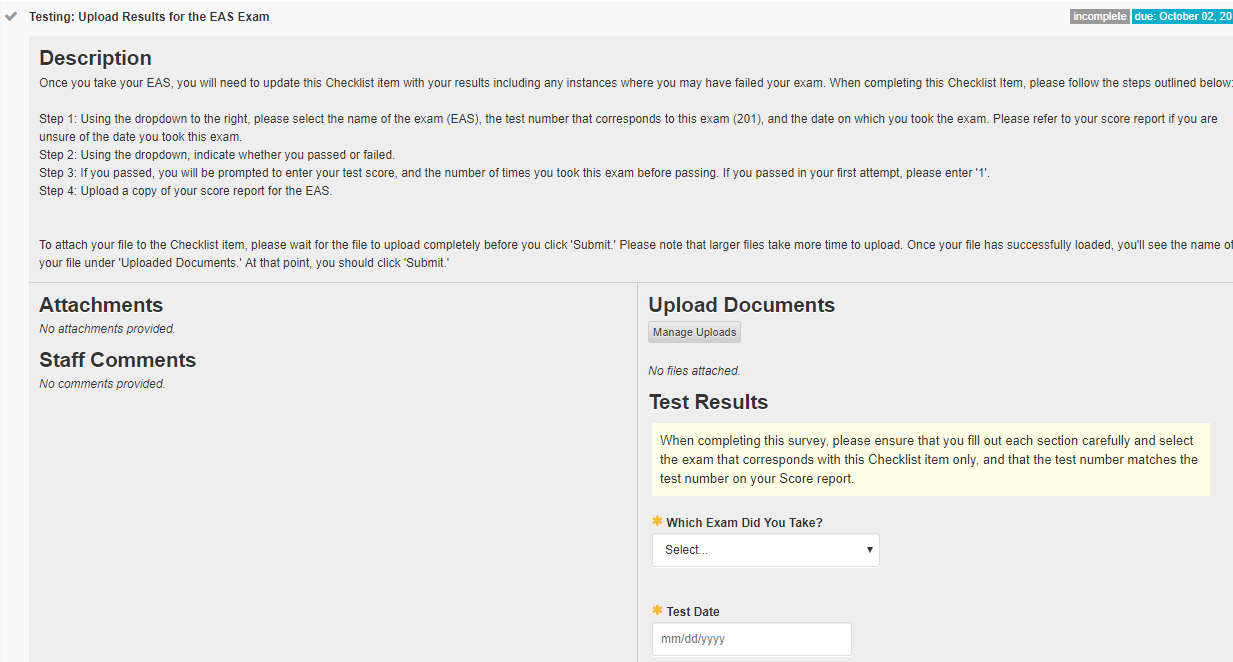The height and width of the screenshot is (662, 1233).
Task: Click the Description heading
Action: pos(95,58)
